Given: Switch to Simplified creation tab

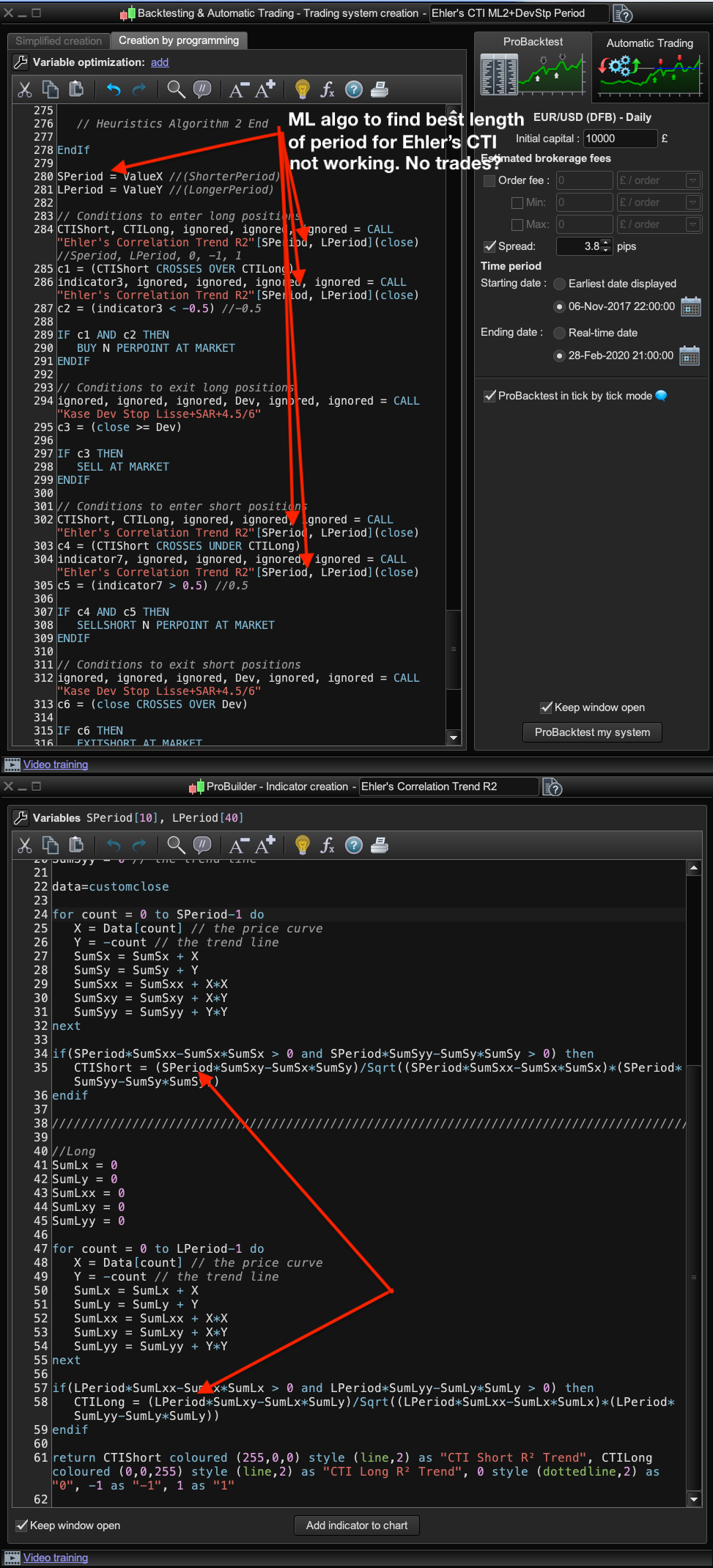Looking at the screenshot, I should point(59,41).
